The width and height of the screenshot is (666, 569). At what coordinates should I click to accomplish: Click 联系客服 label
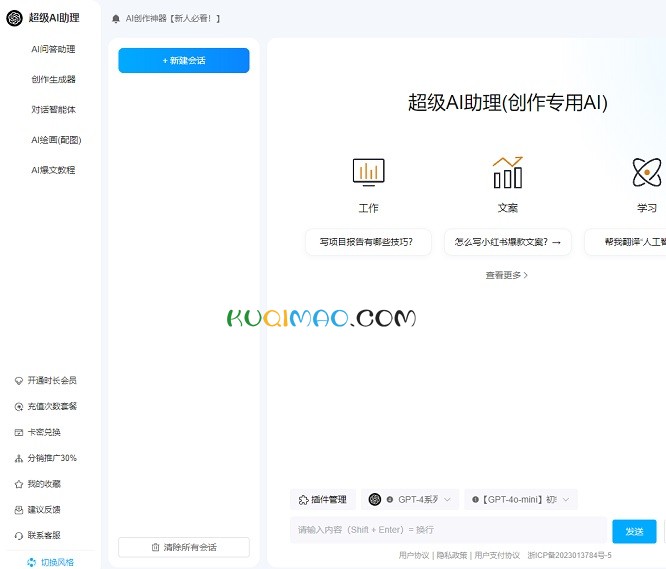pos(44,535)
